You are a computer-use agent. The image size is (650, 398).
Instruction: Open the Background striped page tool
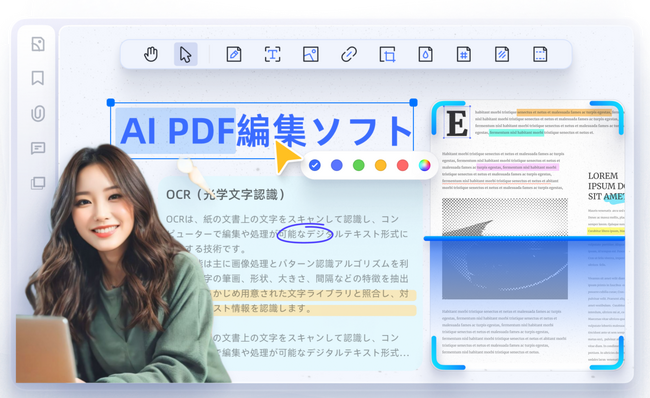click(x=502, y=54)
